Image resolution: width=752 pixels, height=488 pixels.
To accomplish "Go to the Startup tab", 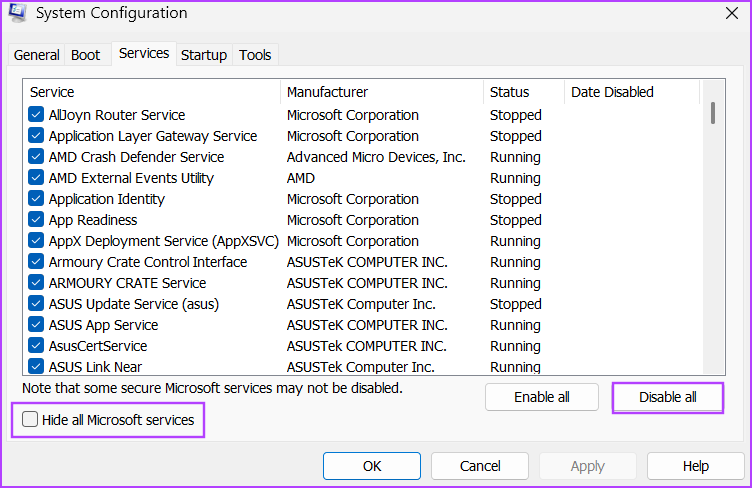I will coord(204,55).
